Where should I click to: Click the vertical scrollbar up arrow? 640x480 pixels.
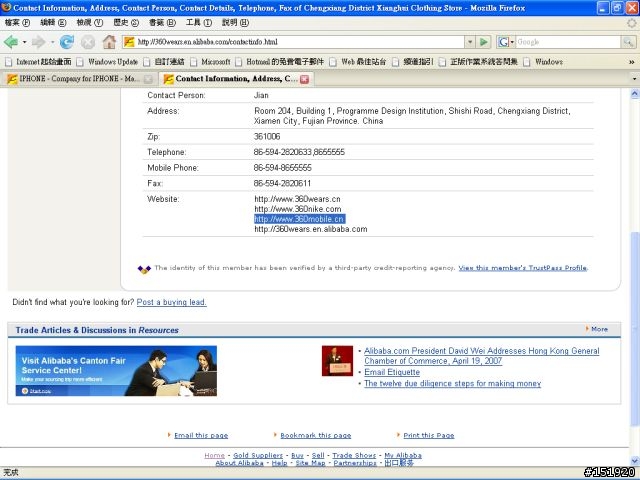[x=634, y=94]
